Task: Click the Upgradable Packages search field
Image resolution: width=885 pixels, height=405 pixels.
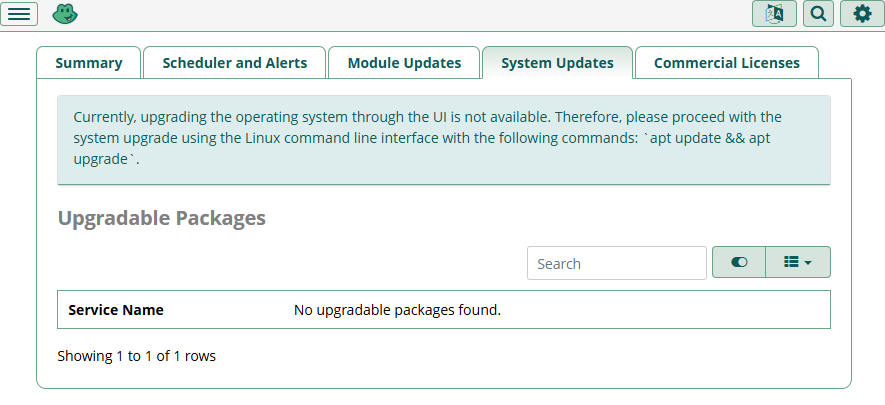Action: (x=617, y=263)
